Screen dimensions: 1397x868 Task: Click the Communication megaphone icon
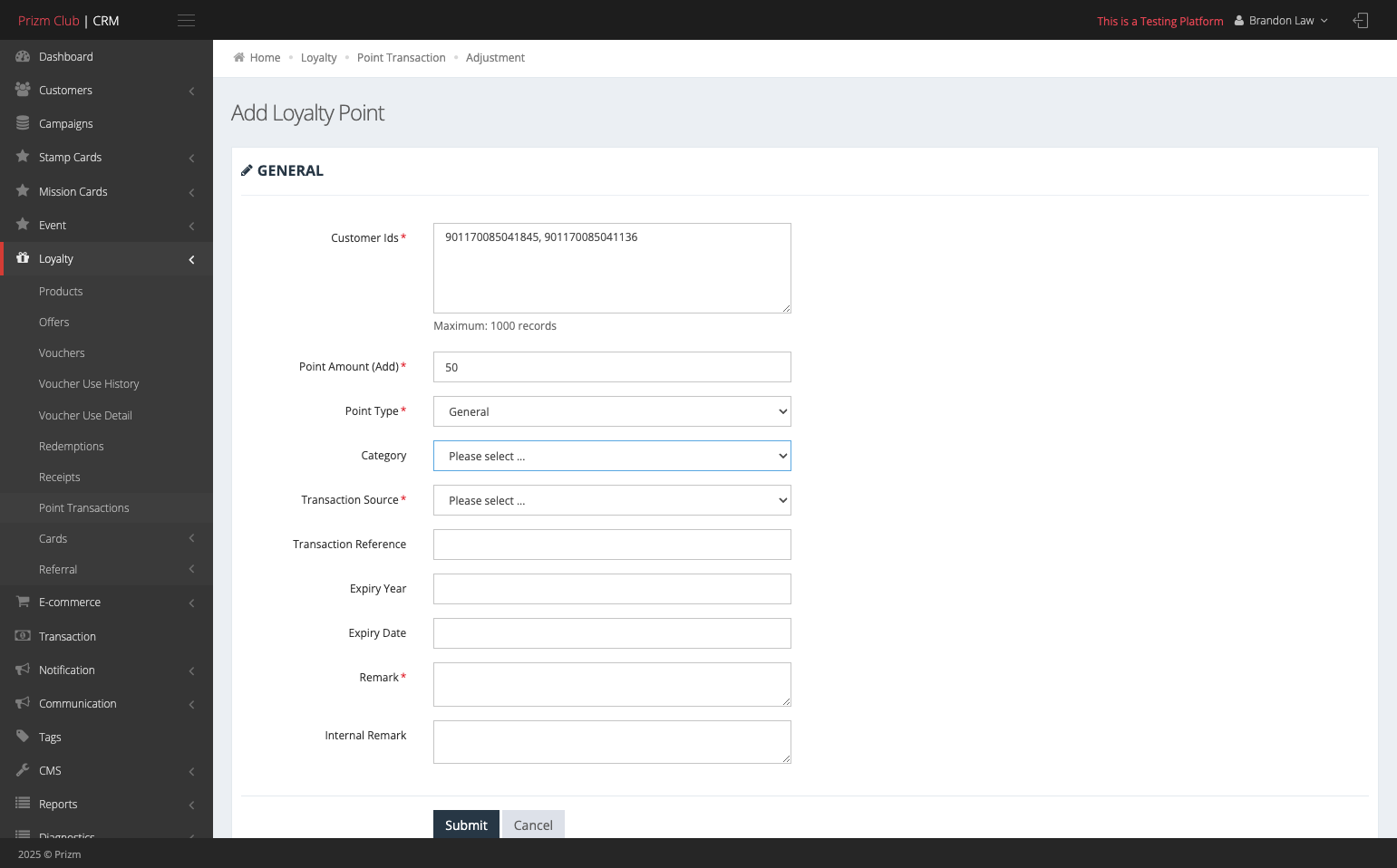click(23, 703)
